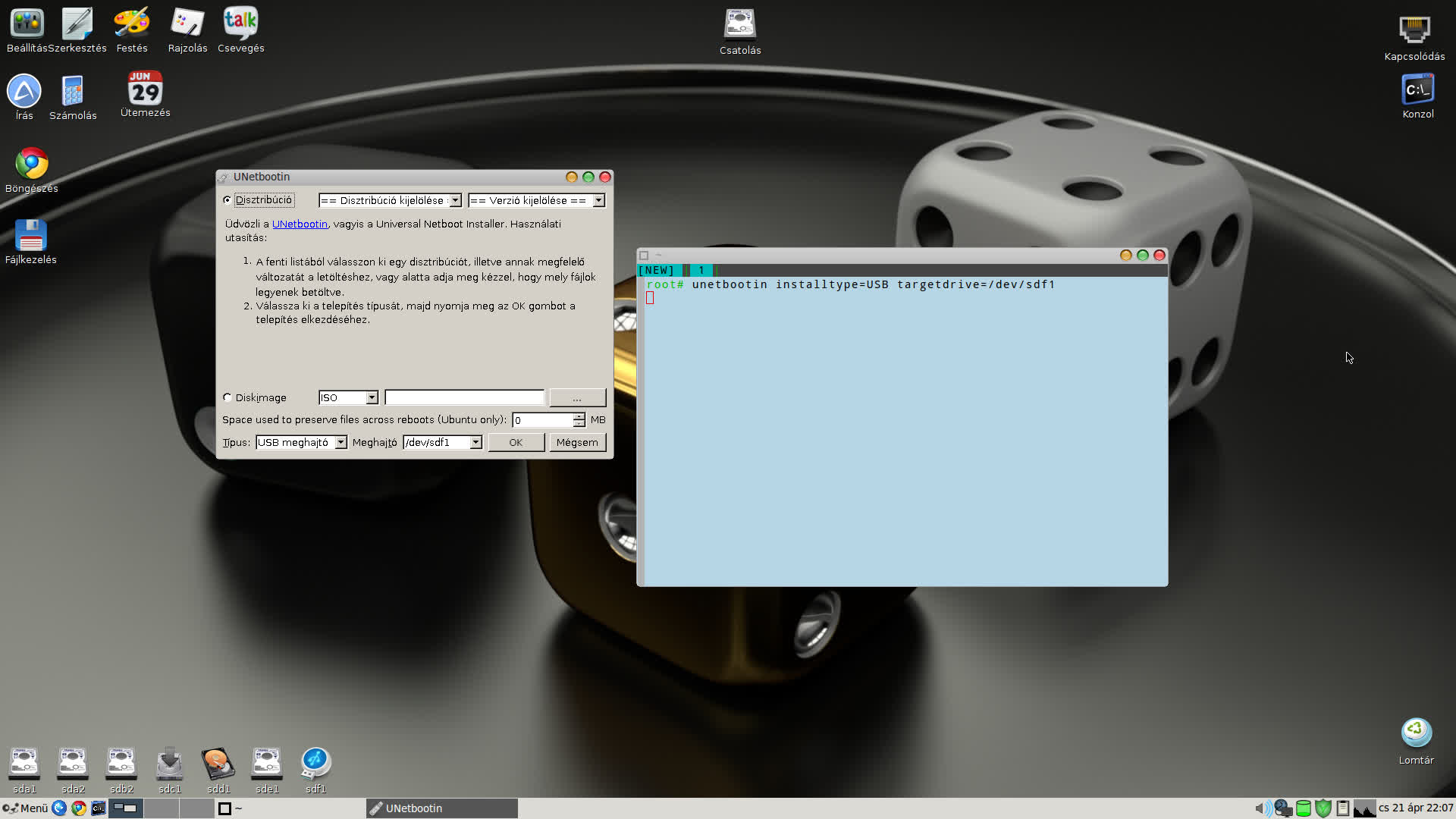The image size is (1456, 819).
Task: Click the volume speaker tray icon
Action: (1263, 808)
